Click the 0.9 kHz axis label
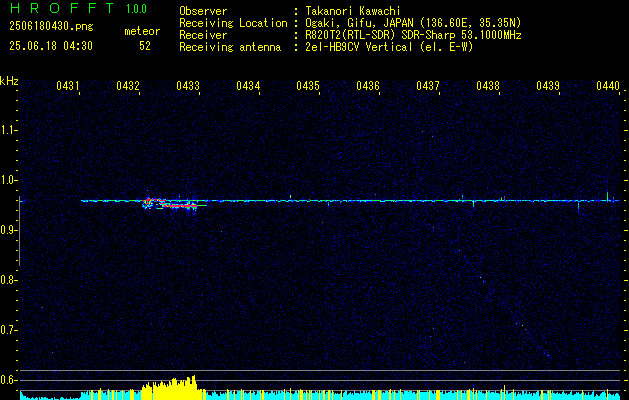 coord(8,230)
